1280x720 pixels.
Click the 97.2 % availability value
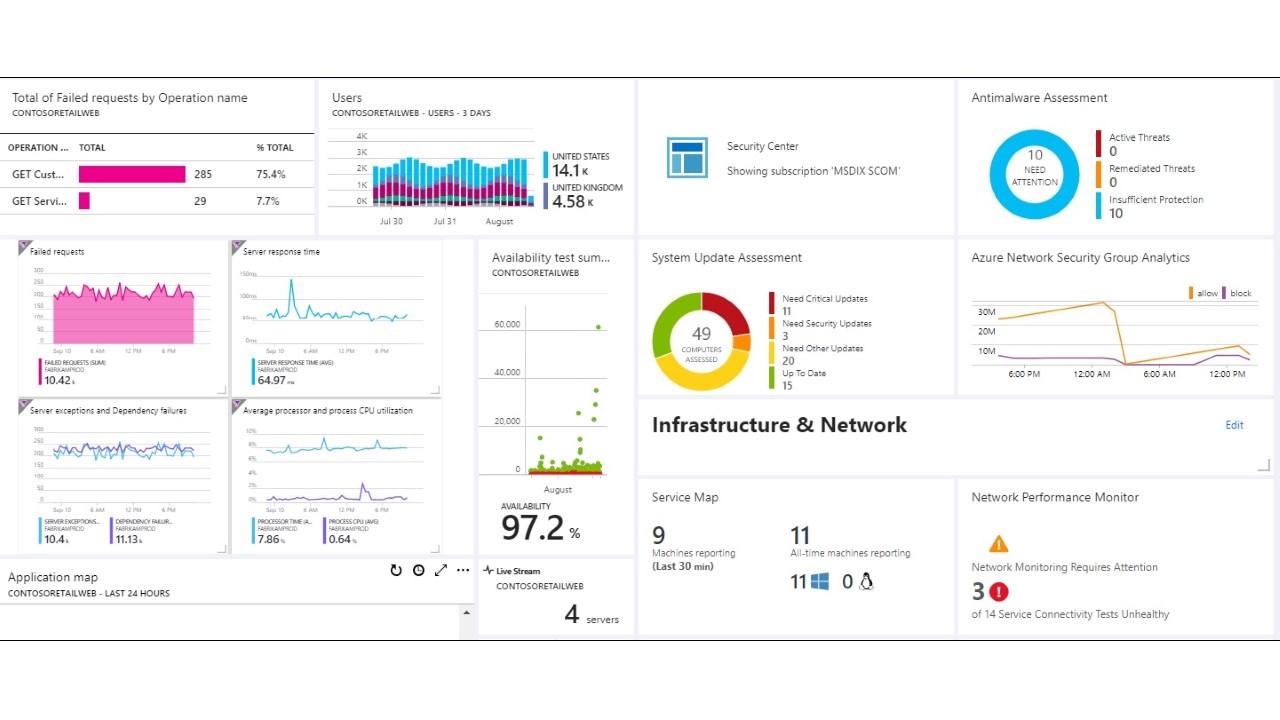click(541, 528)
